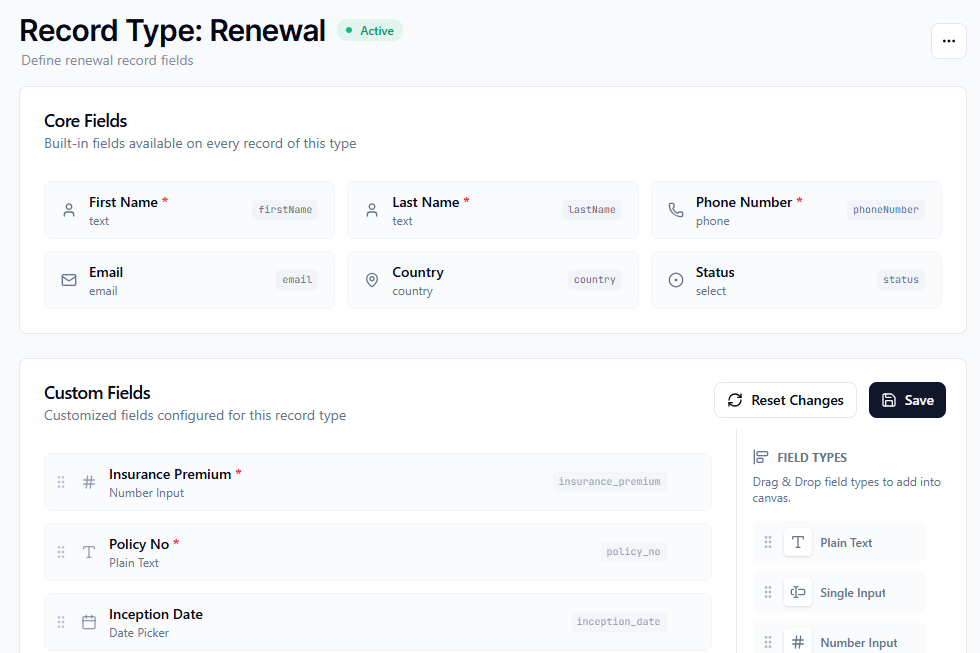The height and width of the screenshot is (653, 980).
Task: Click the Custom Fields heading
Action: (x=97, y=393)
